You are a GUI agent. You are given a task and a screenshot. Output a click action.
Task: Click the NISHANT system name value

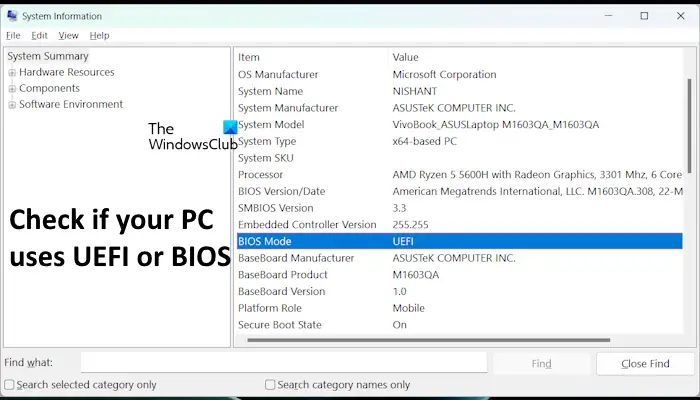tap(415, 91)
